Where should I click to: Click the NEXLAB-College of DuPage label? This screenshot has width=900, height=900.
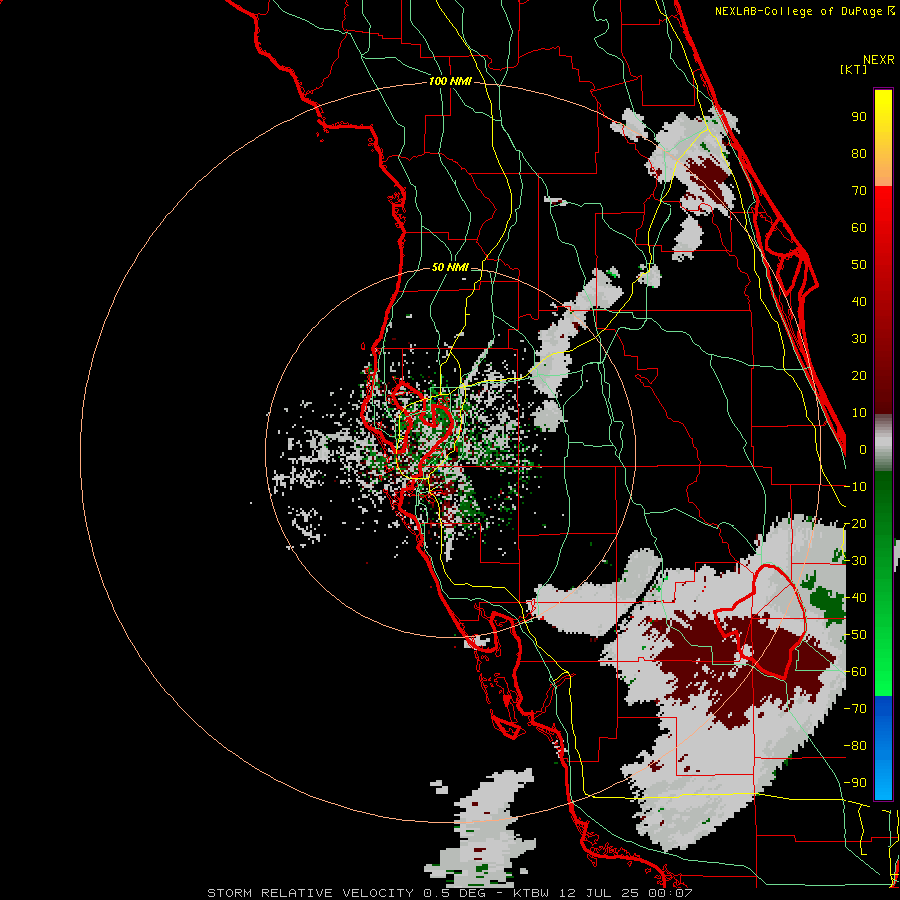[x=804, y=11]
